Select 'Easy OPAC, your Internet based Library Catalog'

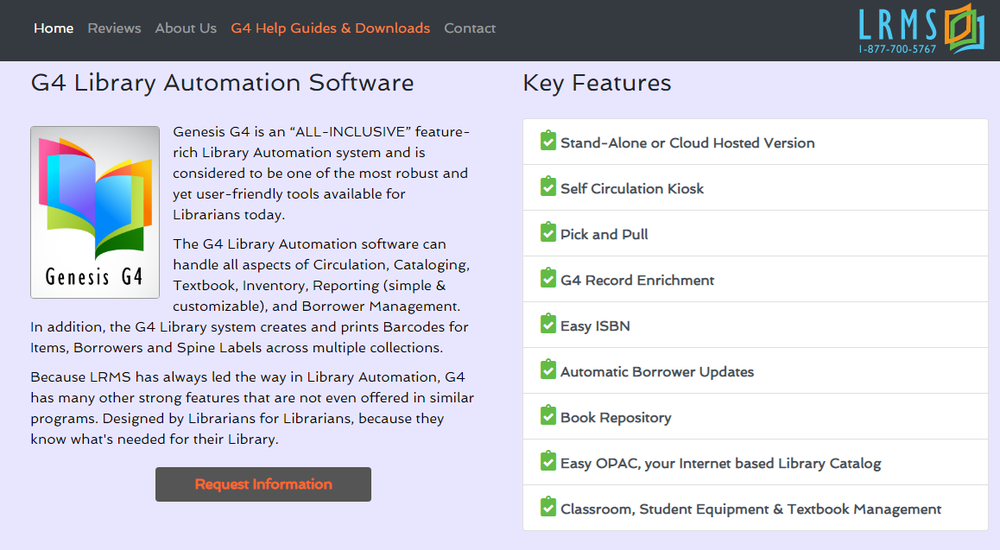point(721,464)
